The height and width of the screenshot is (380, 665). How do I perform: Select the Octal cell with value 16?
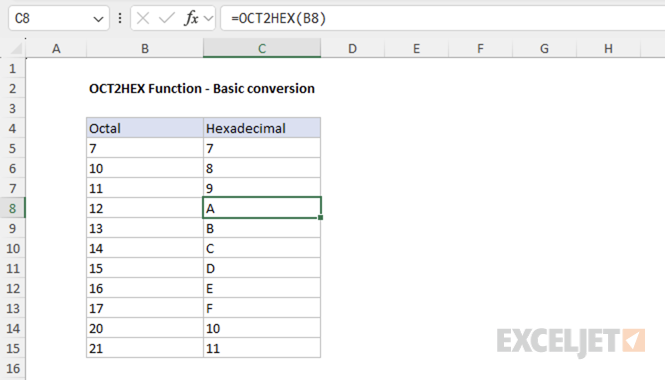145,288
